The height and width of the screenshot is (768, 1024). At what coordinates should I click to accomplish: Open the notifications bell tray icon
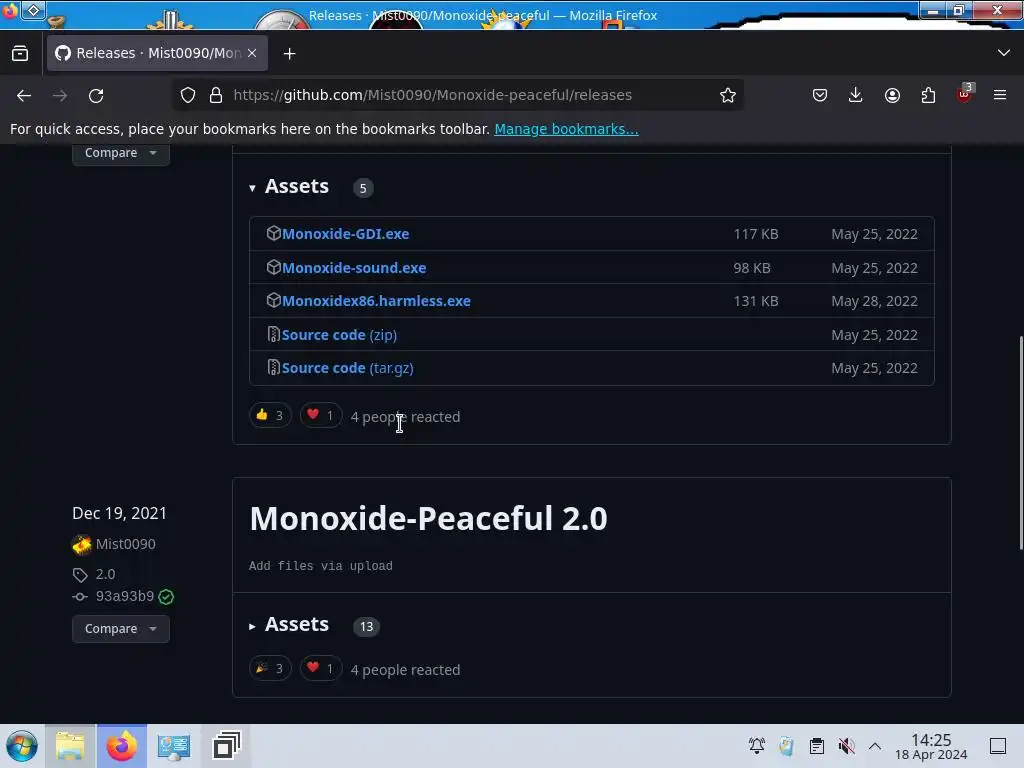(x=756, y=746)
